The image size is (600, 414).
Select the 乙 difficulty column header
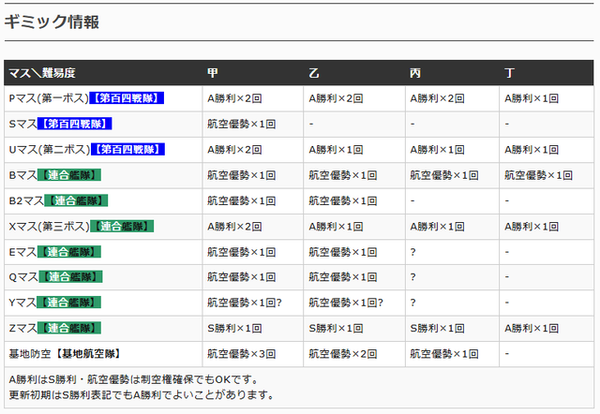point(315,73)
